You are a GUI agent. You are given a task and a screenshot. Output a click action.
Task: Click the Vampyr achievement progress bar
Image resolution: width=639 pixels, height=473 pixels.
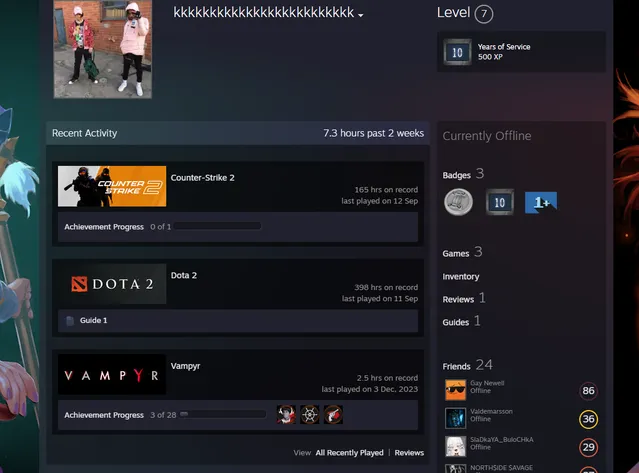pyautogui.click(x=223, y=414)
